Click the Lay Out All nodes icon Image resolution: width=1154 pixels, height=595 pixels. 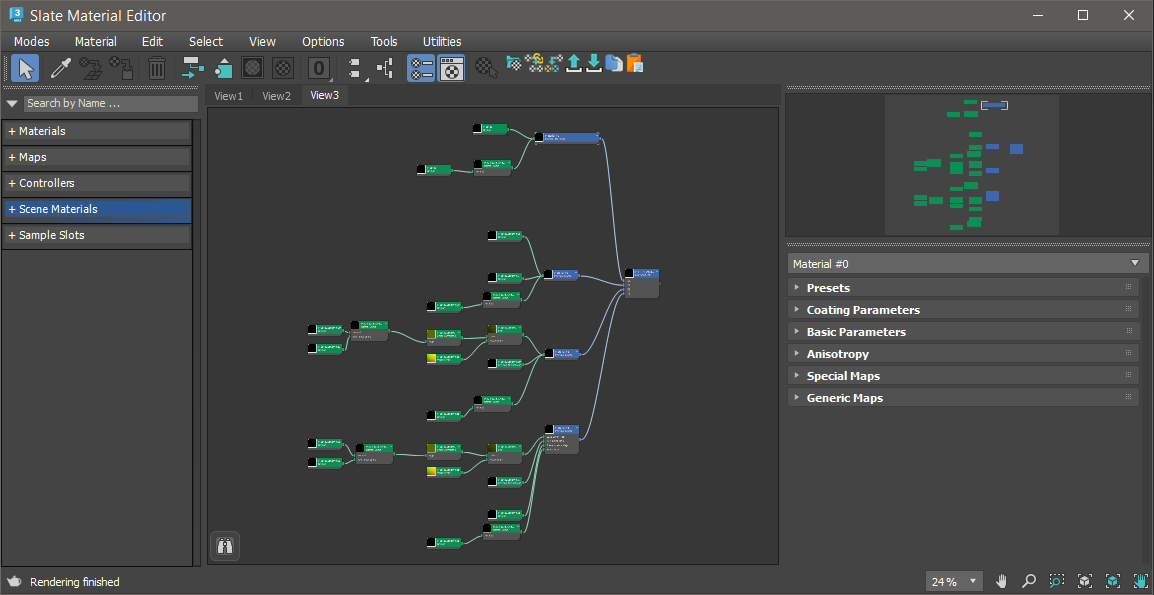pos(354,68)
